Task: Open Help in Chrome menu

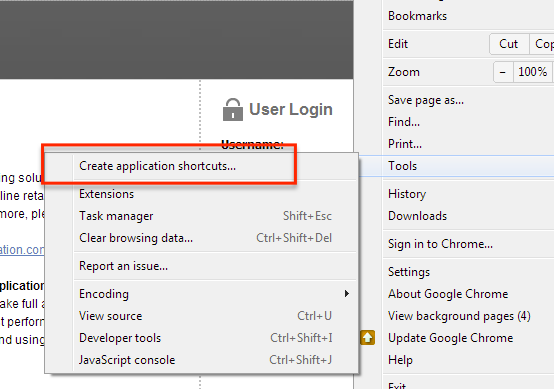Action: coord(468,360)
